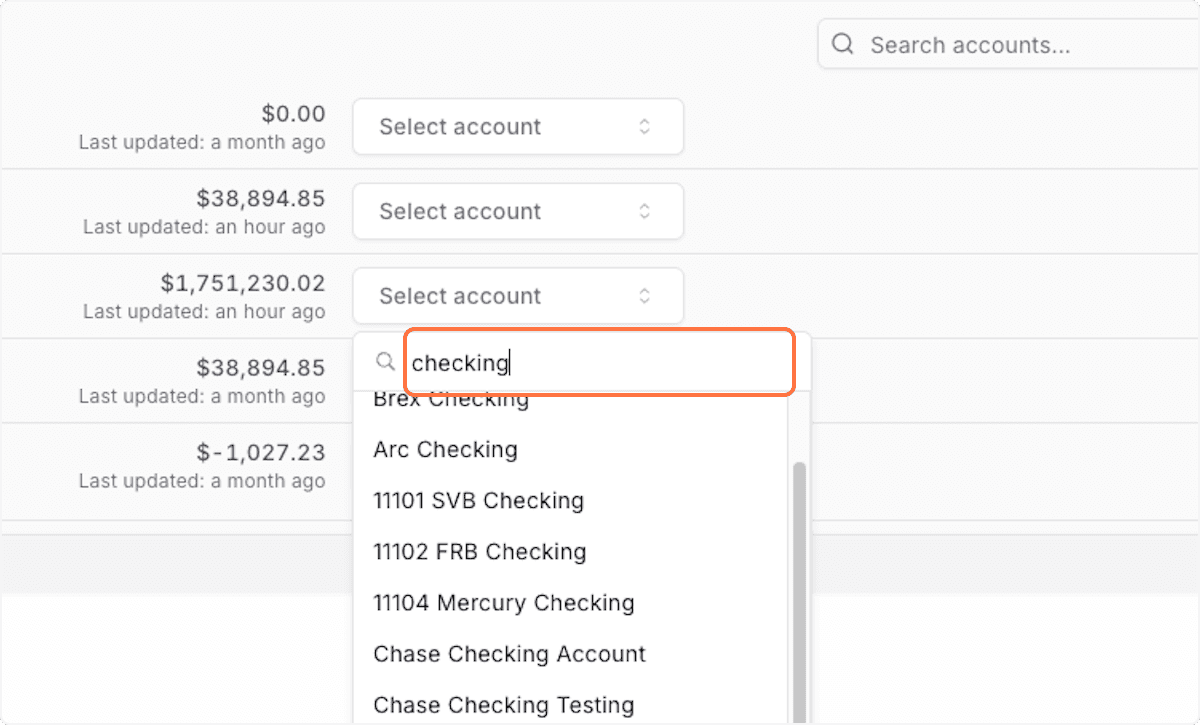Click the magnifying glass in the dropdown search
This screenshot has height=725, width=1200.
click(x=385, y=362)
